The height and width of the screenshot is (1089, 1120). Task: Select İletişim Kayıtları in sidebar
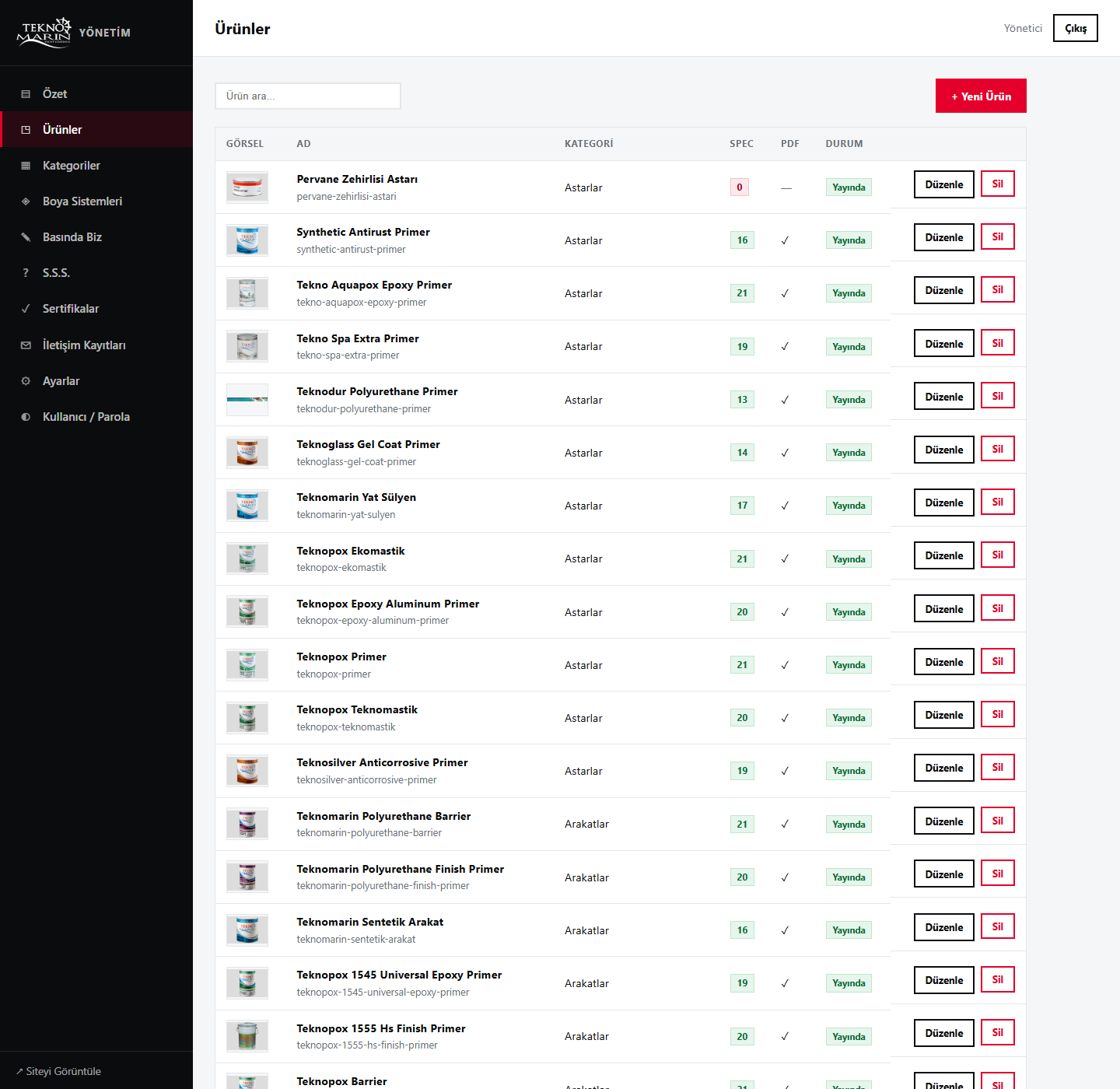click(x=96, y=345)
